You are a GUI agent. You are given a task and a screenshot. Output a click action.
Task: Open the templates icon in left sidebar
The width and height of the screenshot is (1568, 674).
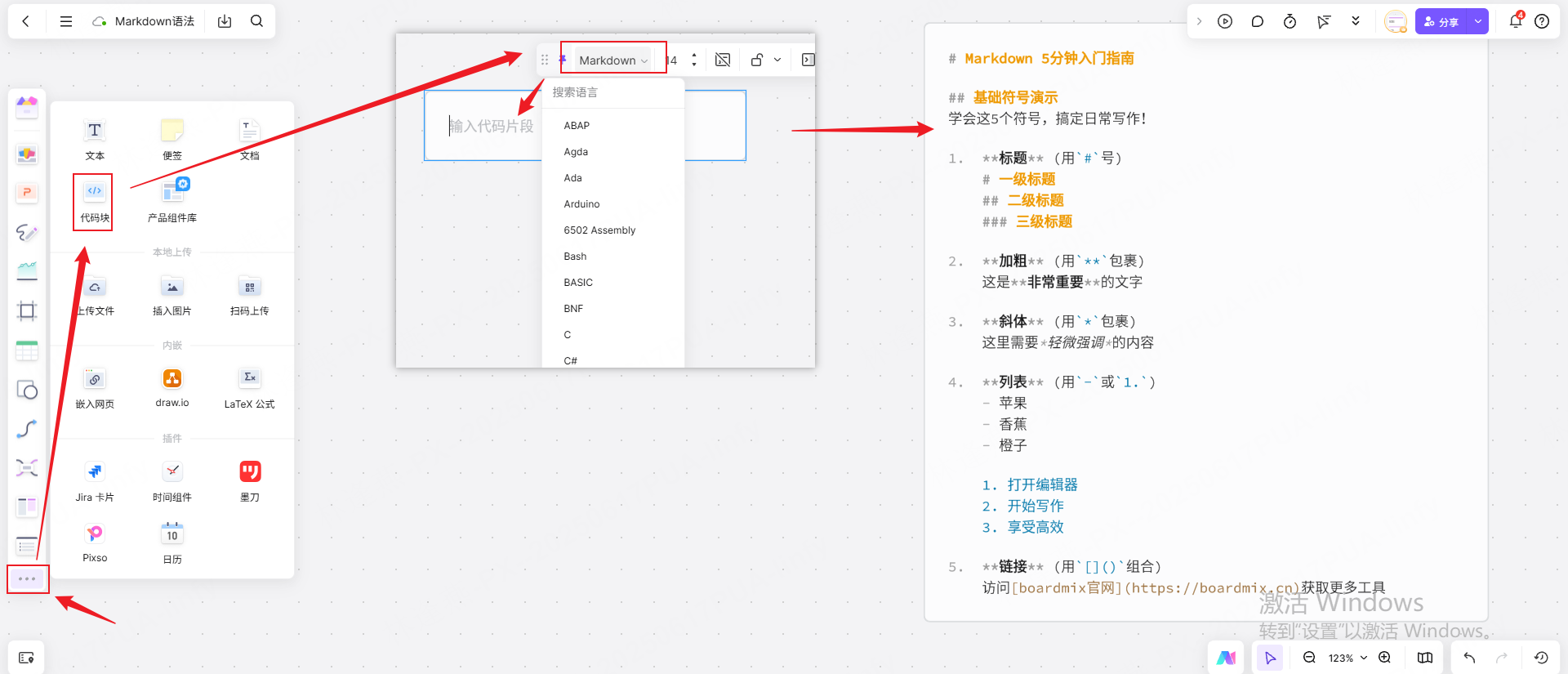point(27,106)
